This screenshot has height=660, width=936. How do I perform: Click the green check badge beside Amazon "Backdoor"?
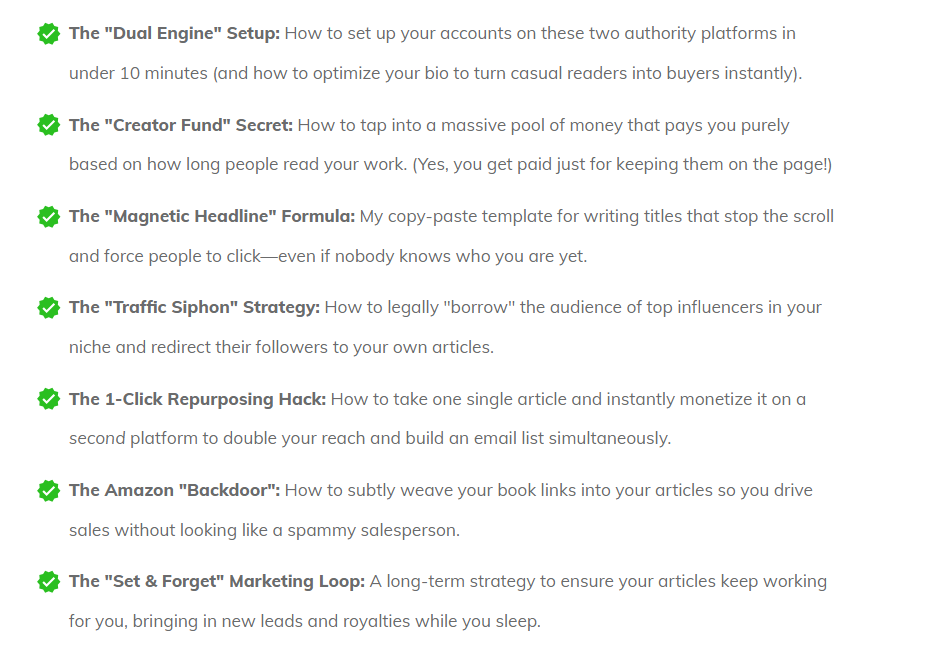point(48,491)
